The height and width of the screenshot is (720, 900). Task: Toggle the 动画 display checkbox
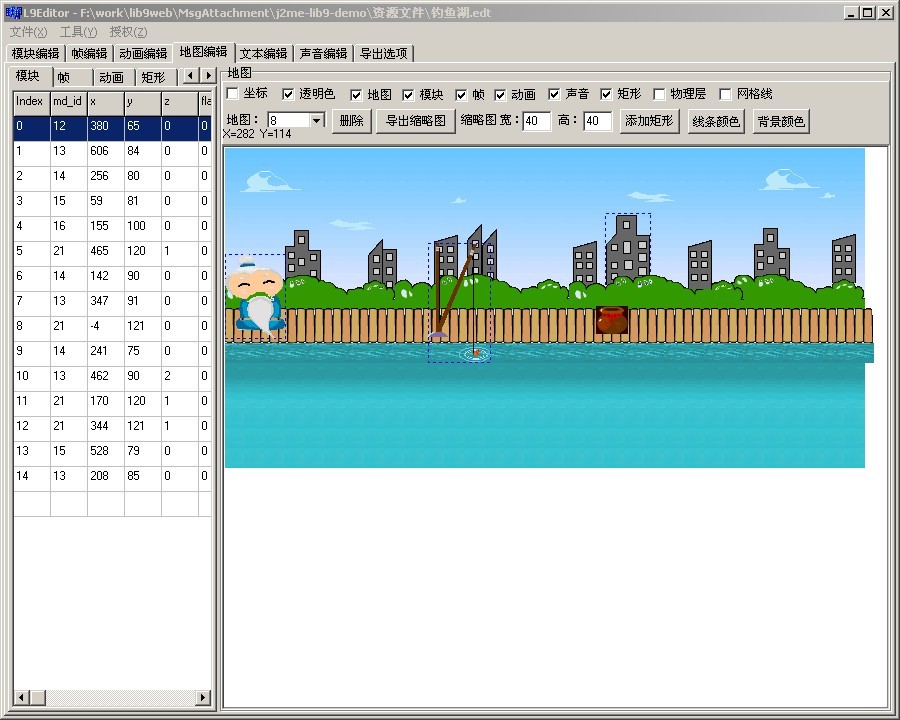[500, 95]
